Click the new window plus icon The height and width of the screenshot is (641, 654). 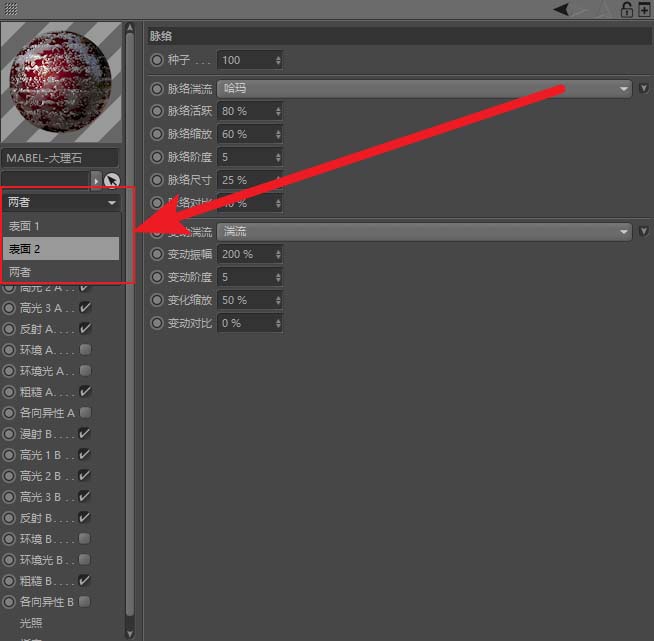644,9
